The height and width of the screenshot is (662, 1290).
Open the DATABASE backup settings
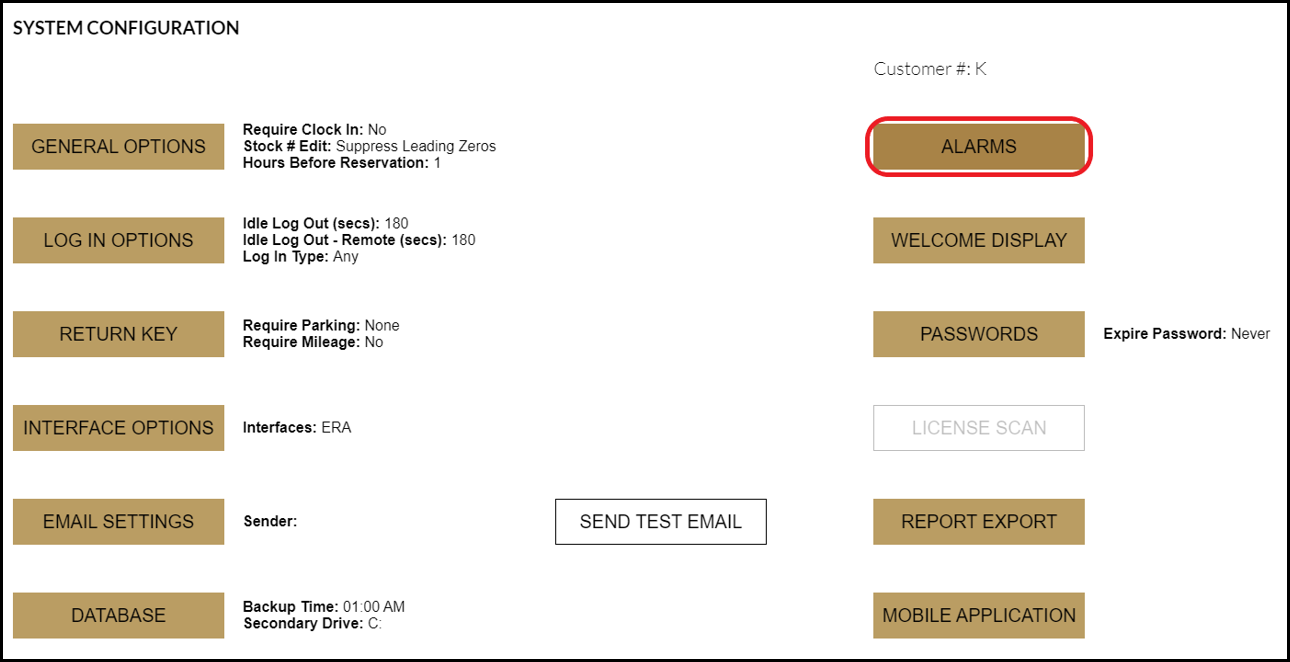tap(118, 615)
